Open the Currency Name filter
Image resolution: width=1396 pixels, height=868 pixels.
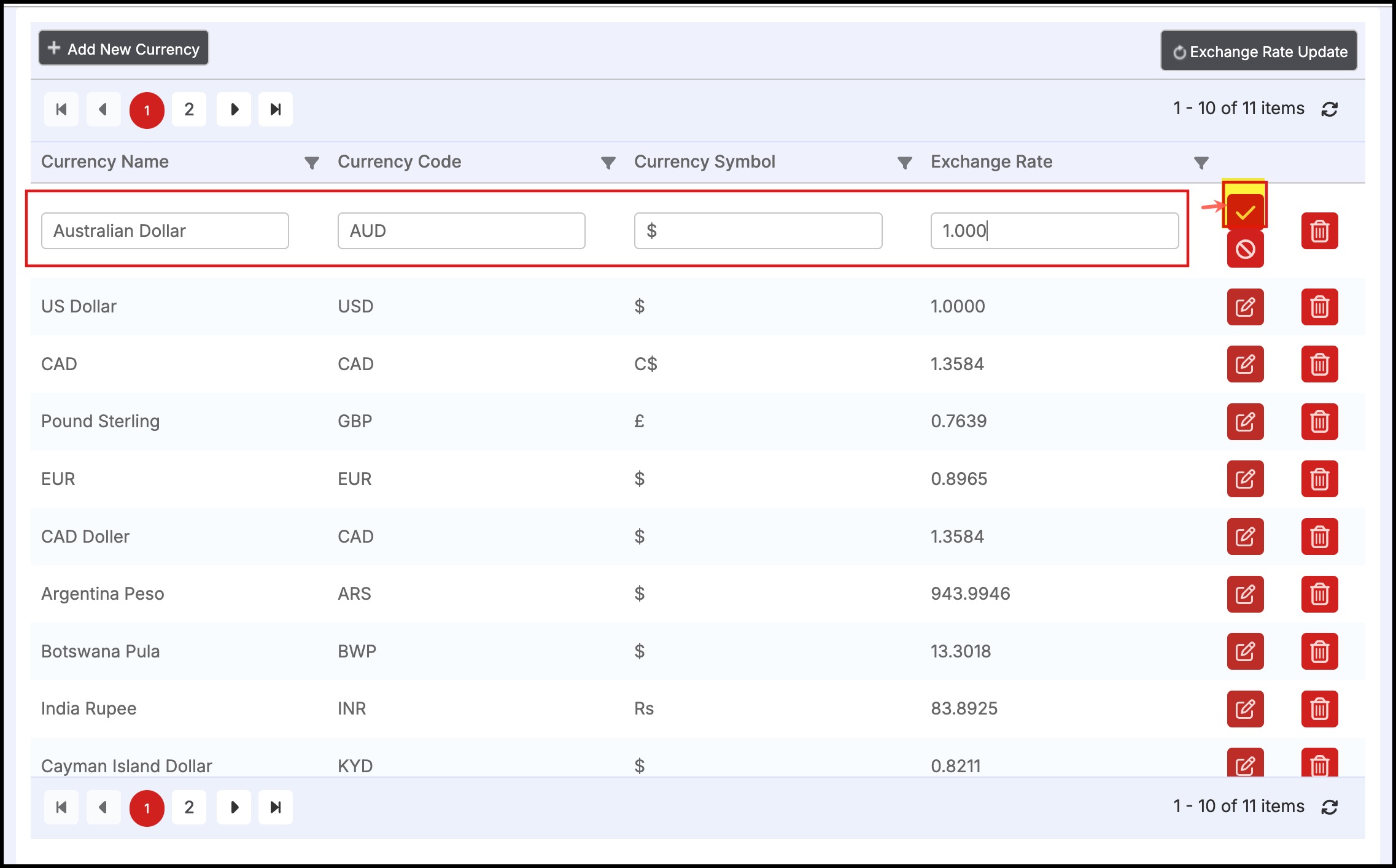(312, 163)
